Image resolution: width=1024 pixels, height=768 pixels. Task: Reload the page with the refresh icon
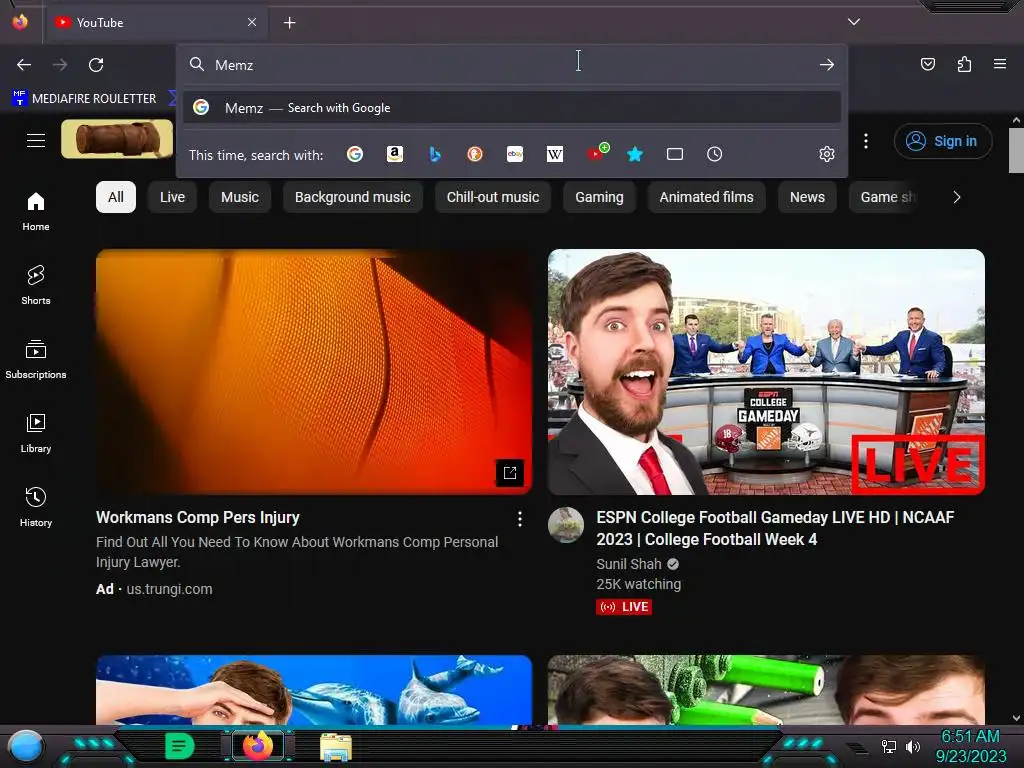coord(96,65)
